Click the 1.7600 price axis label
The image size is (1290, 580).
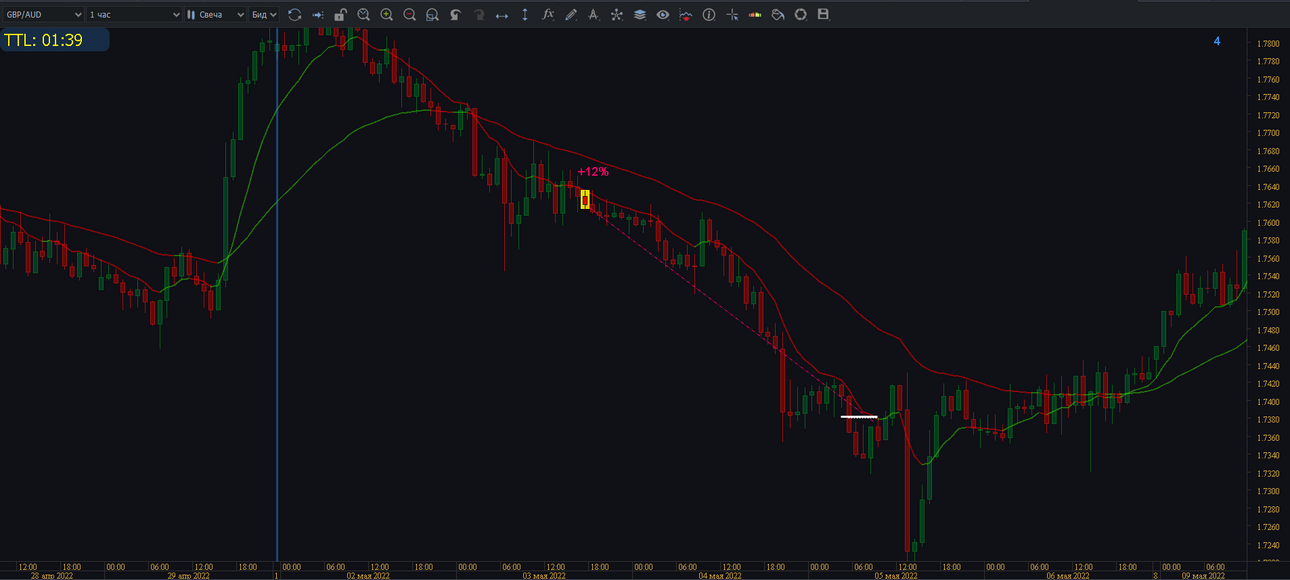tap(1268, 223)
